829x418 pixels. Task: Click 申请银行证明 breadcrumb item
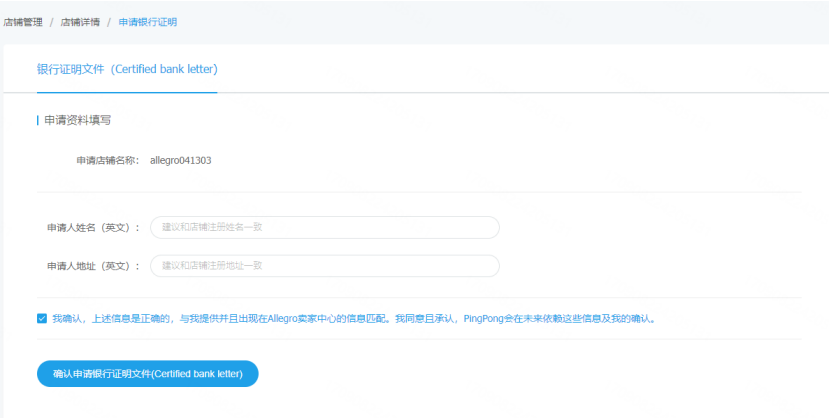point(148,22)
